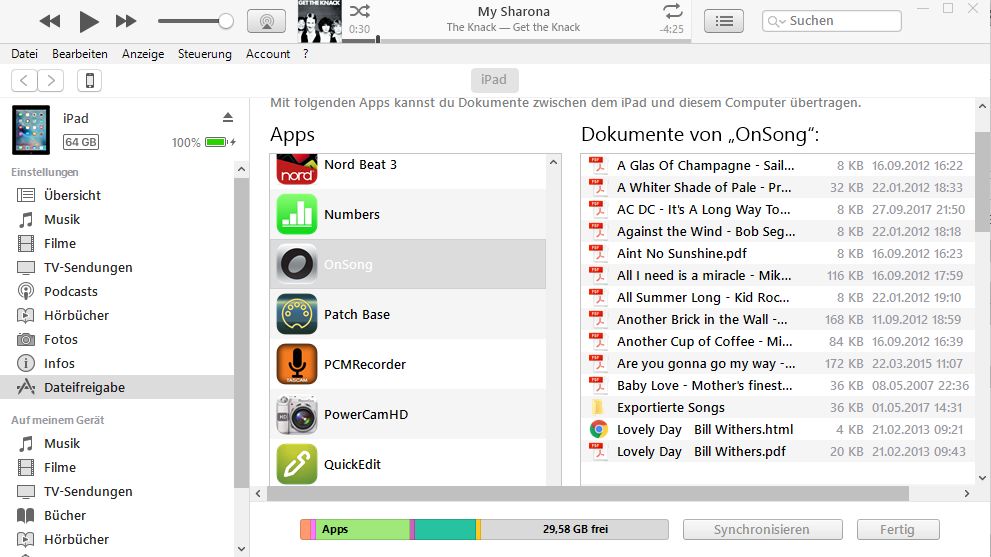Click the green Apps storage segment
This screenshot has height=557, width=991.
363,530
